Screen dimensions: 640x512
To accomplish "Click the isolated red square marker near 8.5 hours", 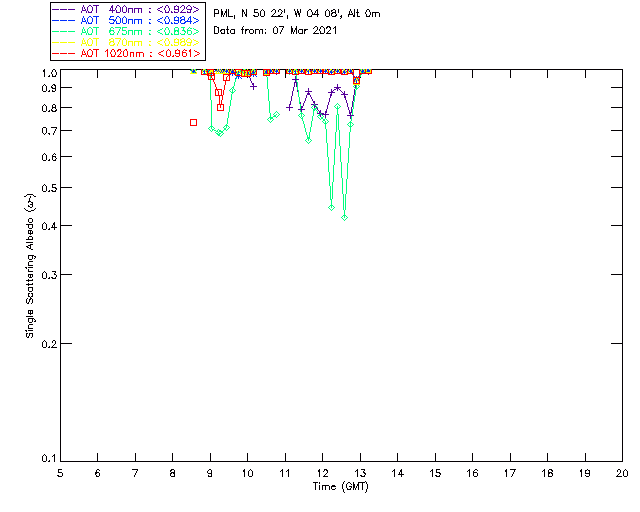I will tap(193, 122).
